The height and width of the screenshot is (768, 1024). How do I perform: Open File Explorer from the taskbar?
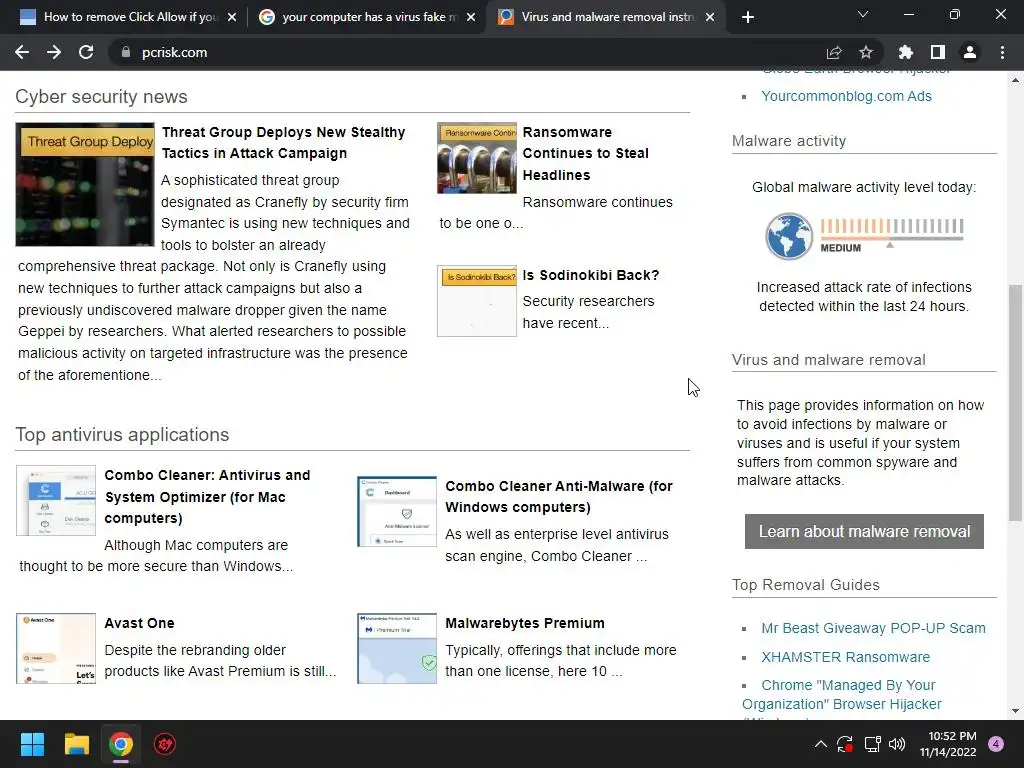pos(76,744)
